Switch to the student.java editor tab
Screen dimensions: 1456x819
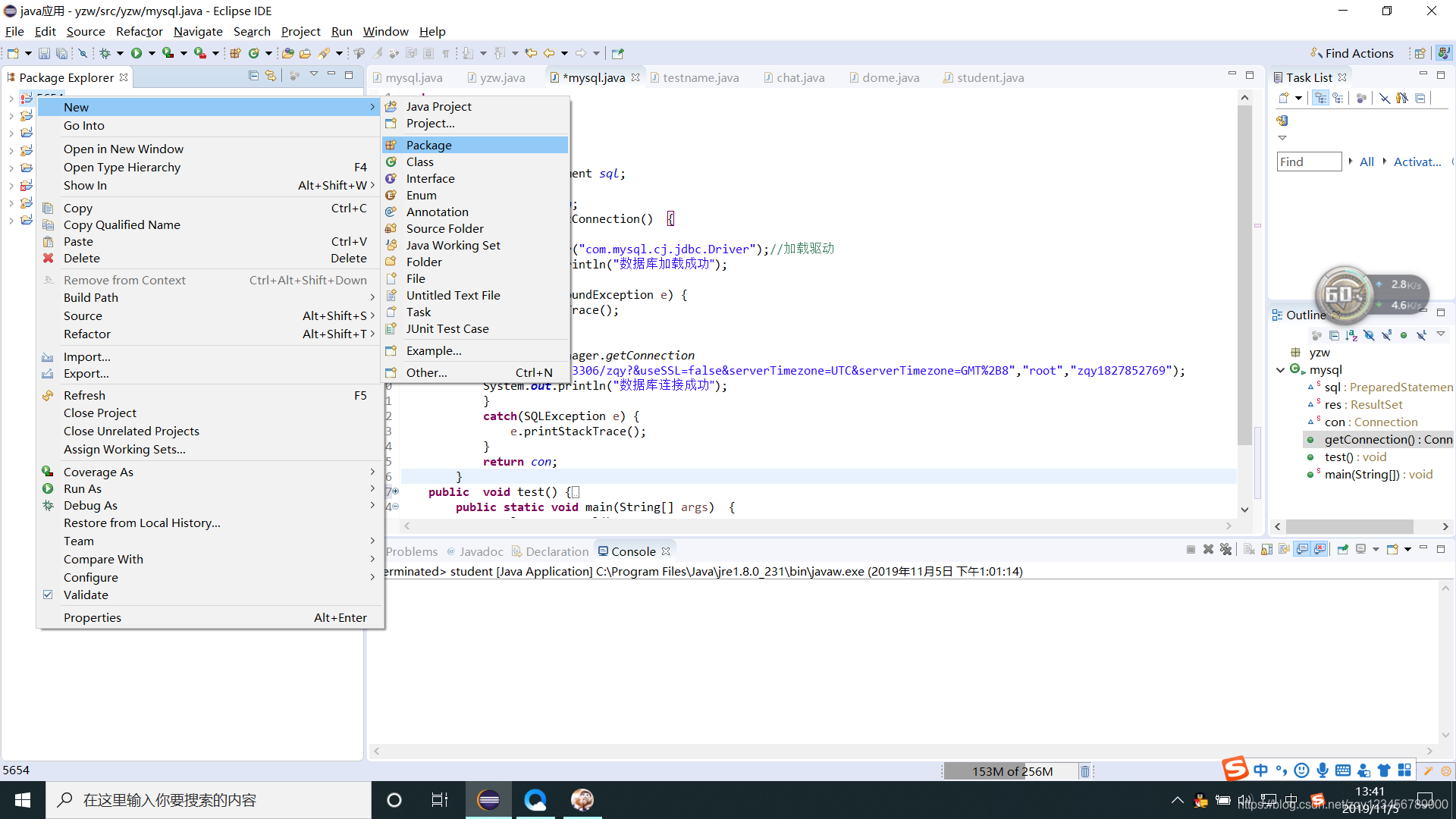coord(990,77)
